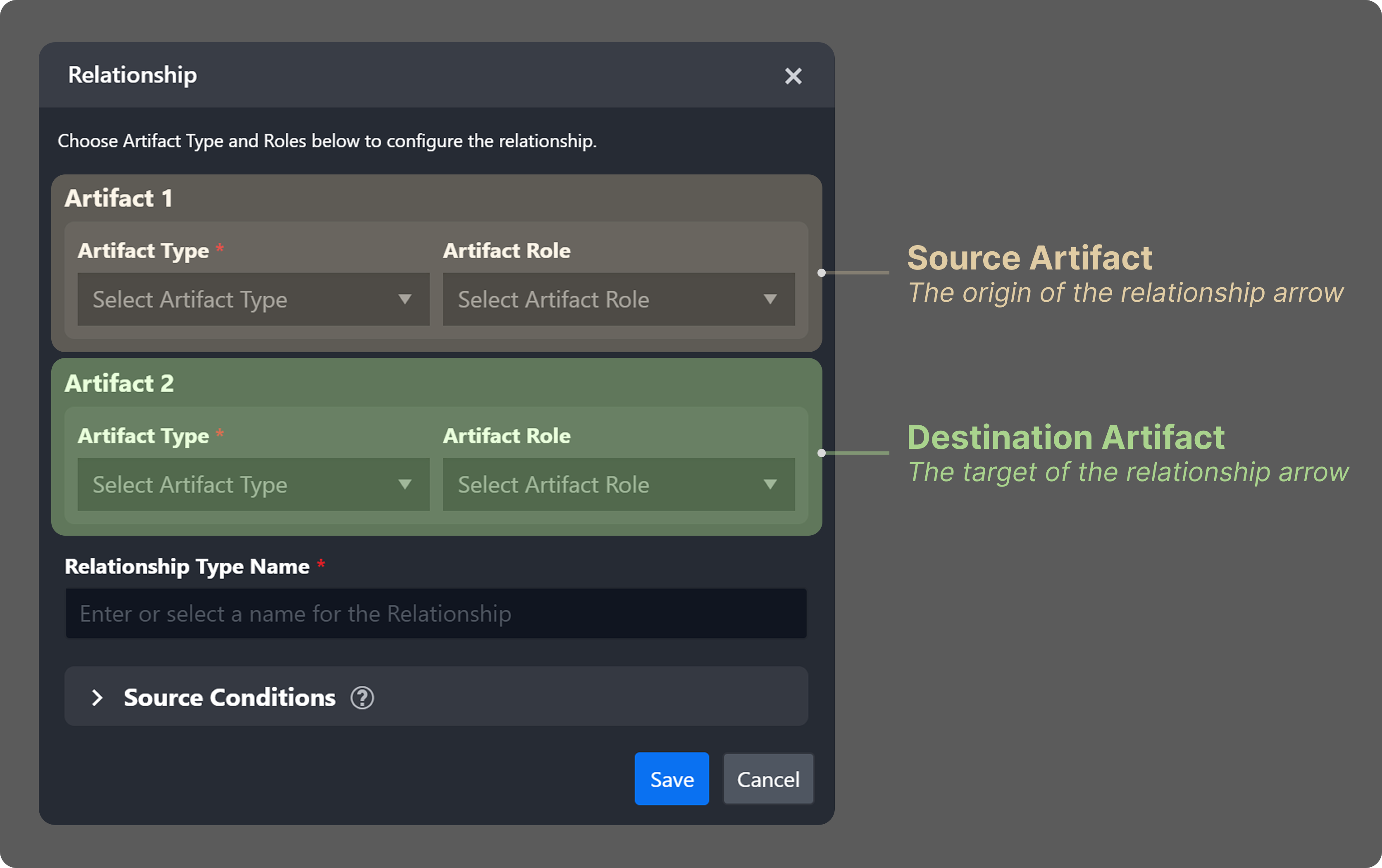The image size is (1382, 868).
Task: Click the Source Conditions help question mark
Action: (362, 698)
